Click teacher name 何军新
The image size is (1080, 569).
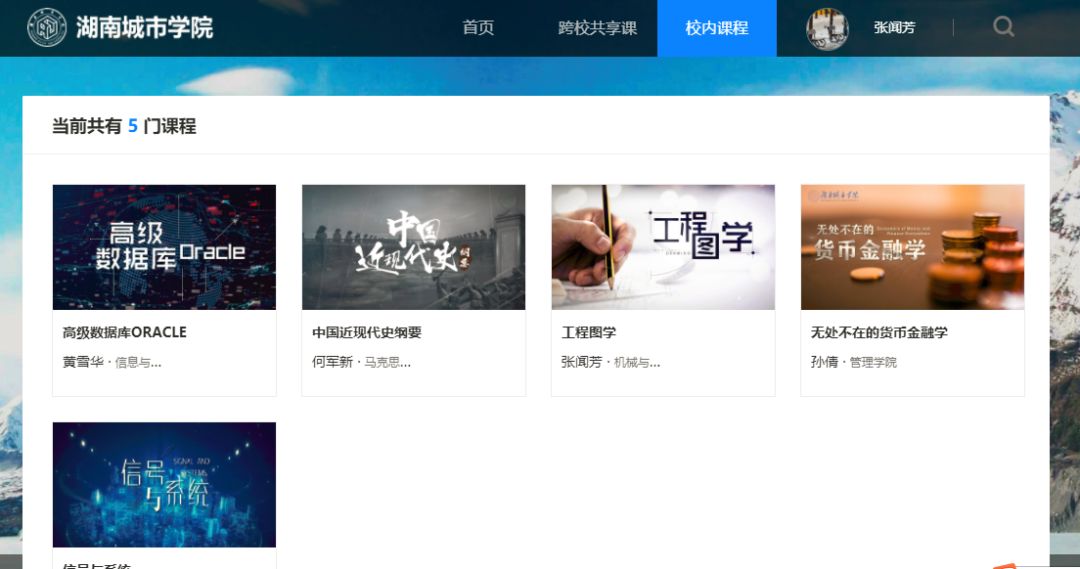(332, 362)
